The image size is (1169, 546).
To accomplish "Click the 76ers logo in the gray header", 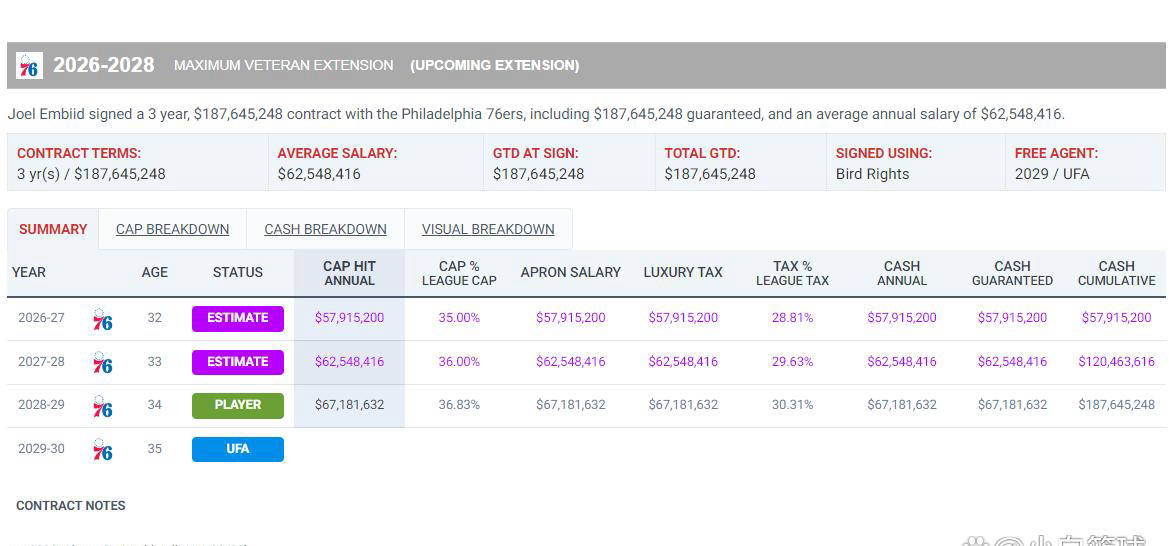I will (x=29, y=66).
